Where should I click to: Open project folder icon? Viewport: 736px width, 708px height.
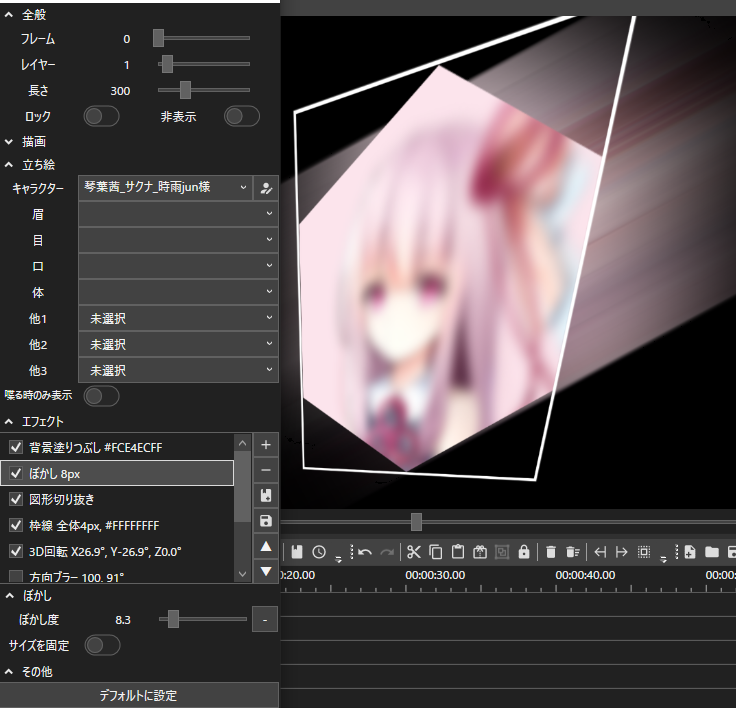click(712, 552)
